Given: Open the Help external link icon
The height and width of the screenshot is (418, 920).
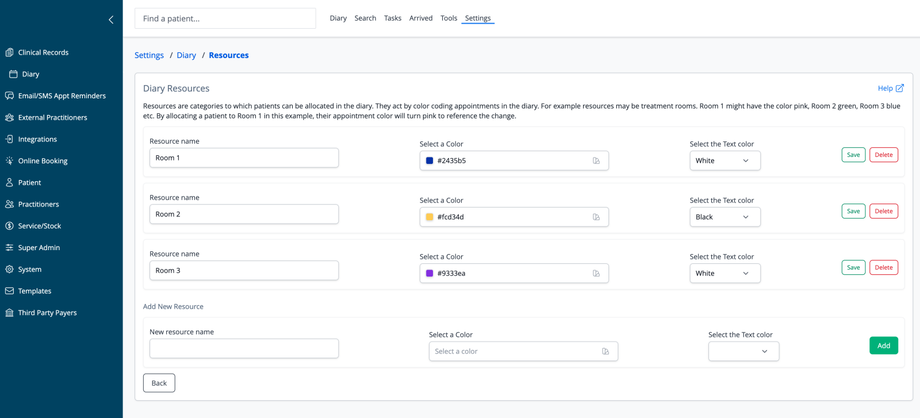Looking at the screenshot, I should point(899,88).
